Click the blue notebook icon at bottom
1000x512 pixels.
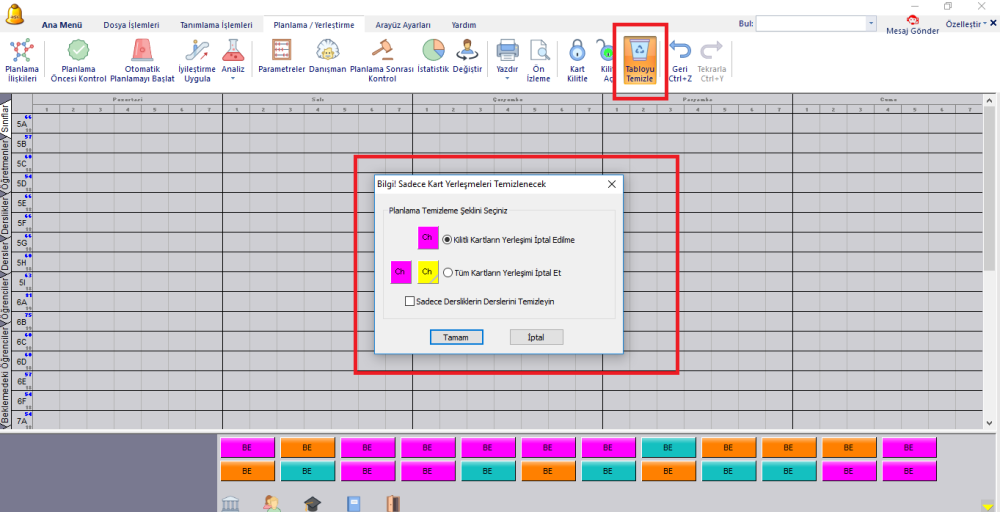(x=353, y=504)
